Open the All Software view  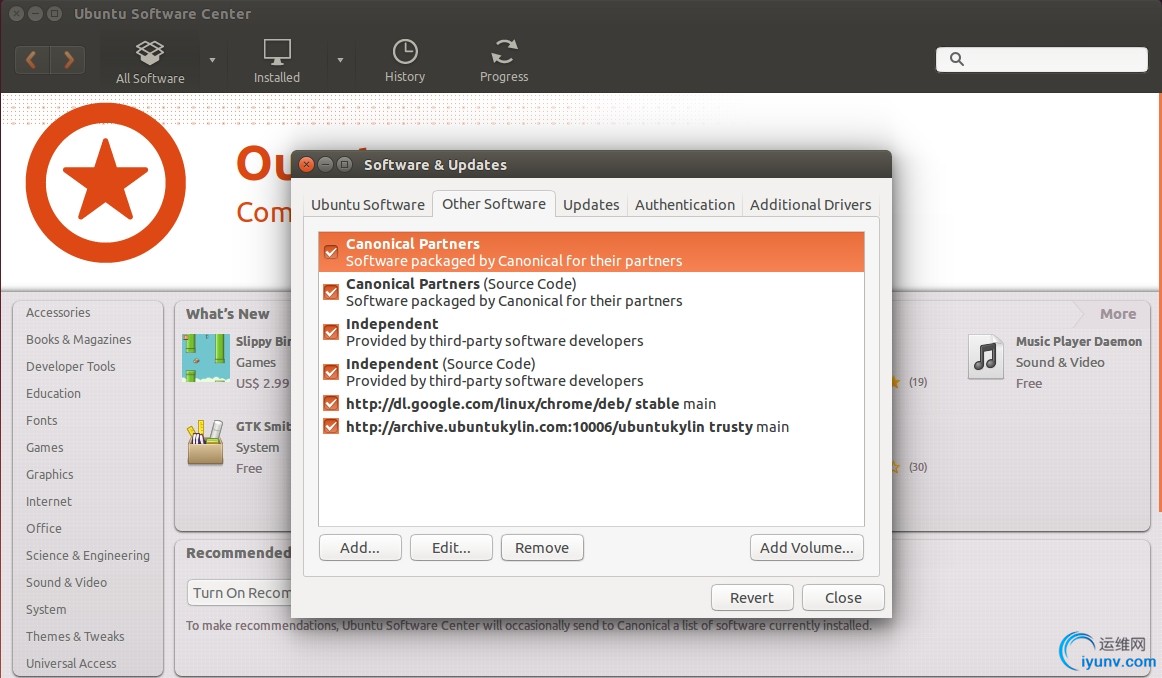[150, 62]
